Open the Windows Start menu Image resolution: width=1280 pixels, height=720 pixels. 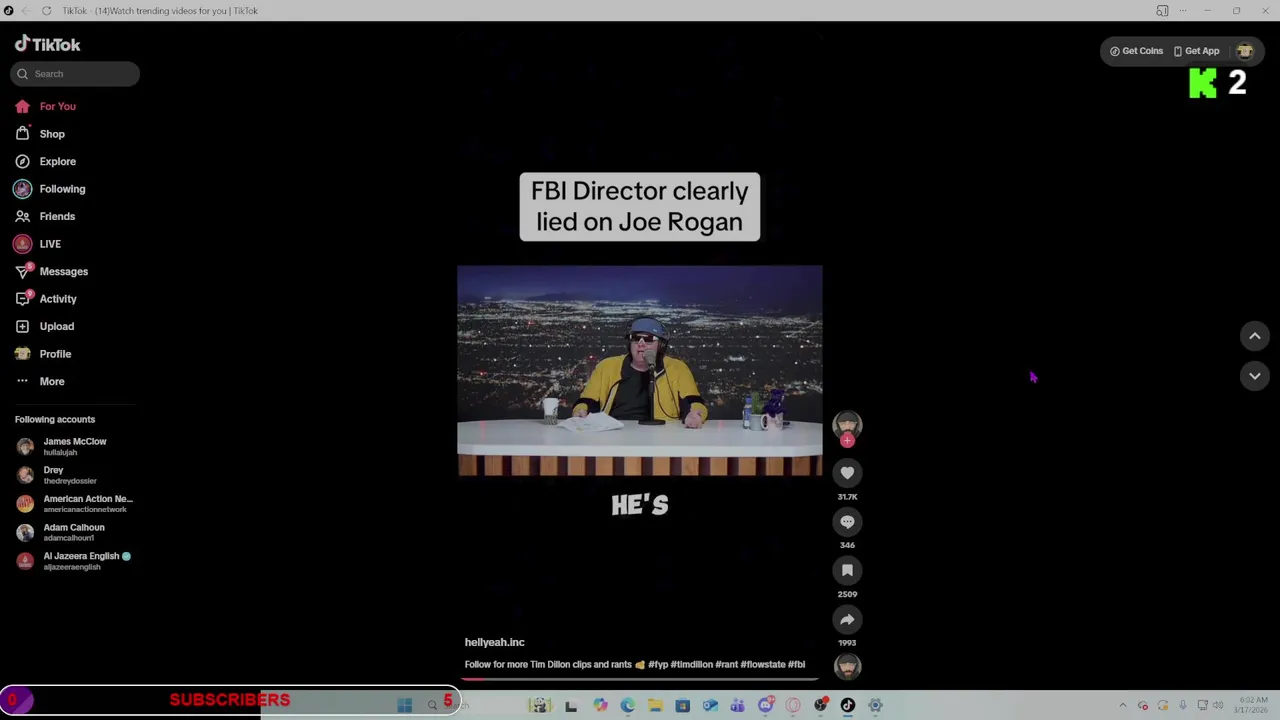click(x=405, y=705)
